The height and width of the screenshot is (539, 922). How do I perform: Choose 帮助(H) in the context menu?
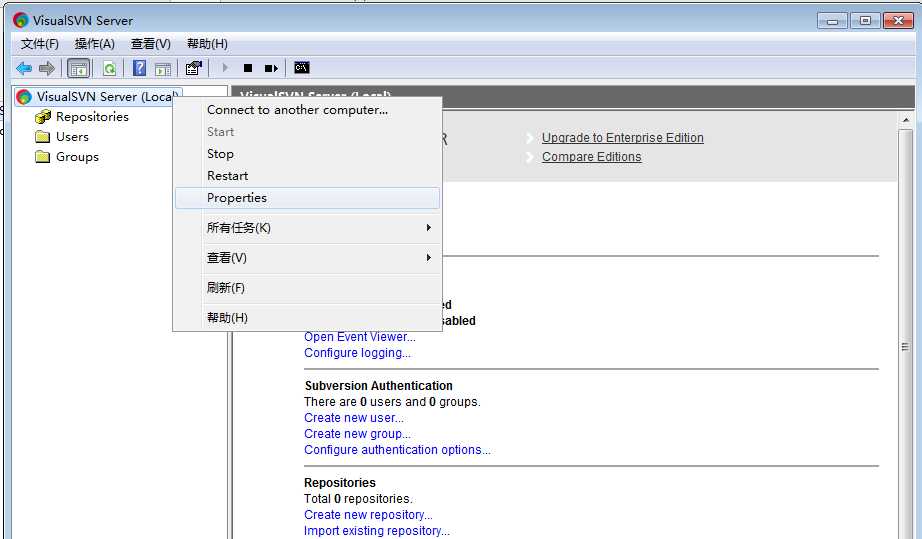pos(308,317)
